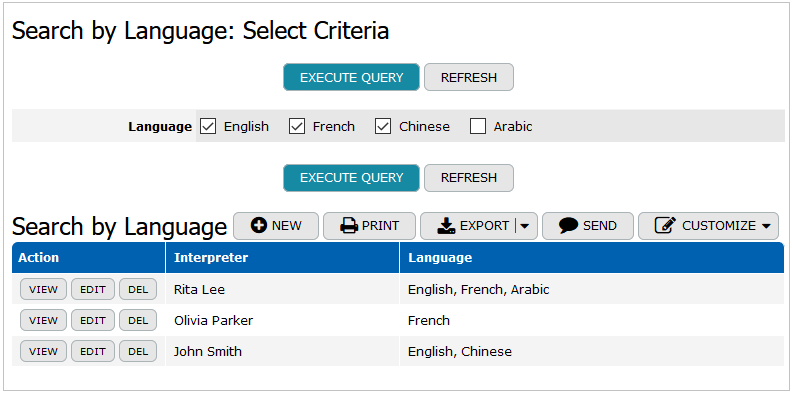Click the upper REFRESH button

[x=469, y=77]
